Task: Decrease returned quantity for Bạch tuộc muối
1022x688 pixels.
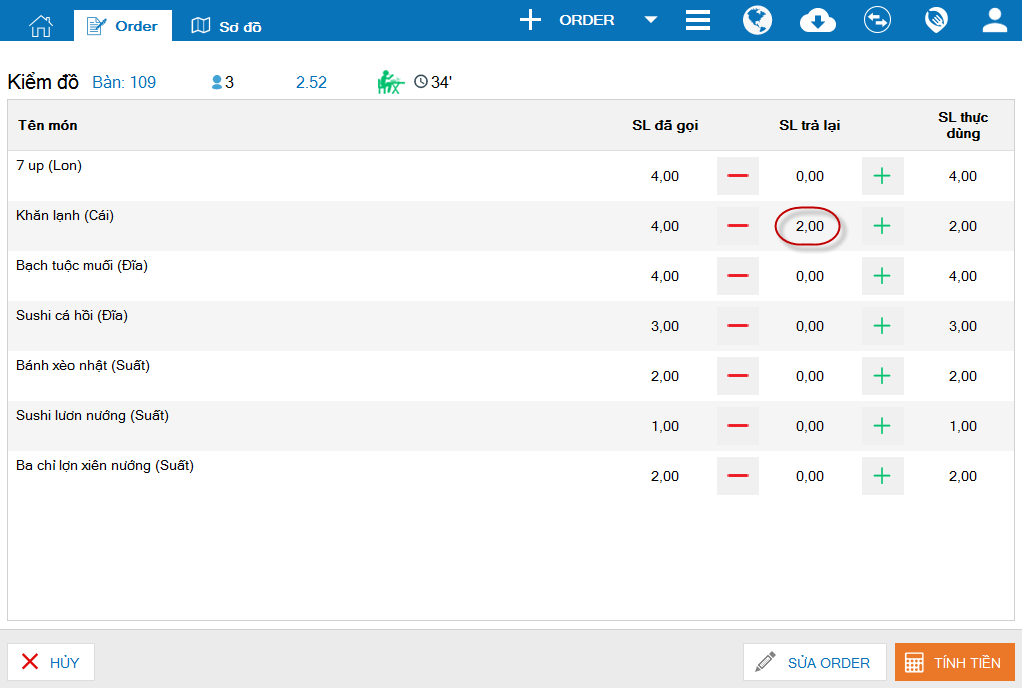Action: tap(738, 276)
